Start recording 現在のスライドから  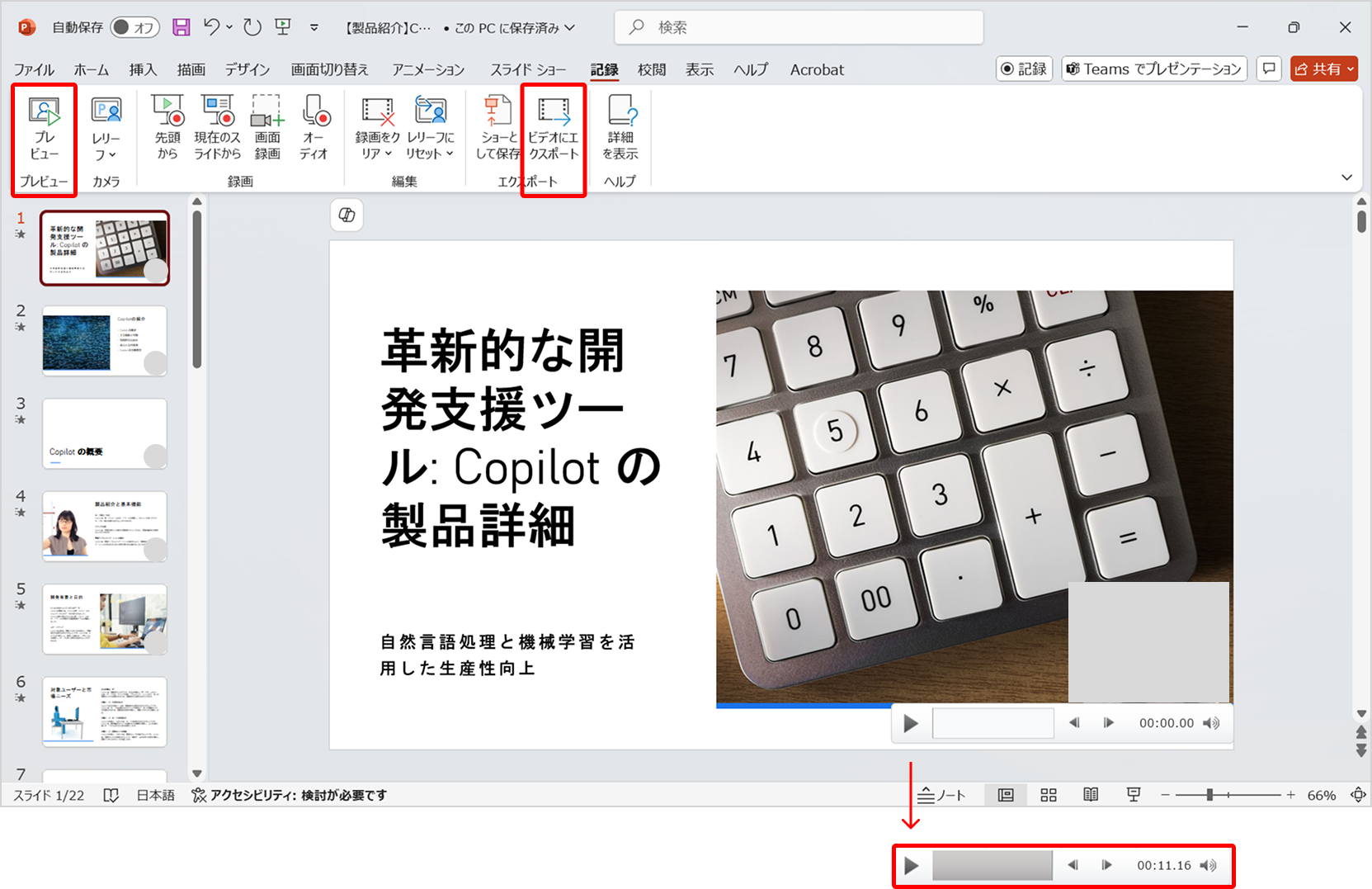[x=218, y=128]
